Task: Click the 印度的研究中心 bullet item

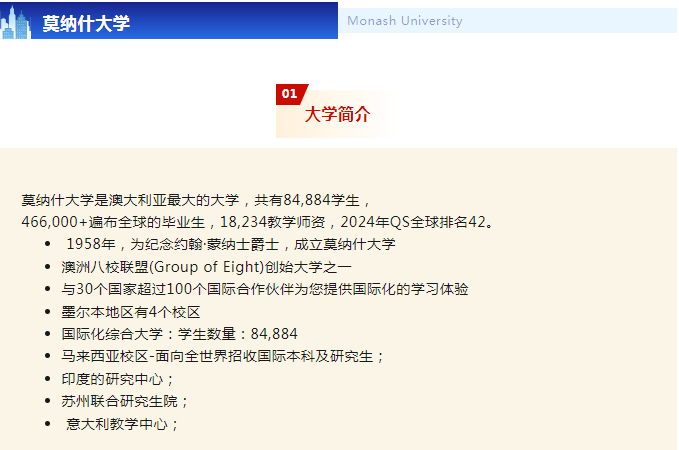Action: tap(117, 379)
